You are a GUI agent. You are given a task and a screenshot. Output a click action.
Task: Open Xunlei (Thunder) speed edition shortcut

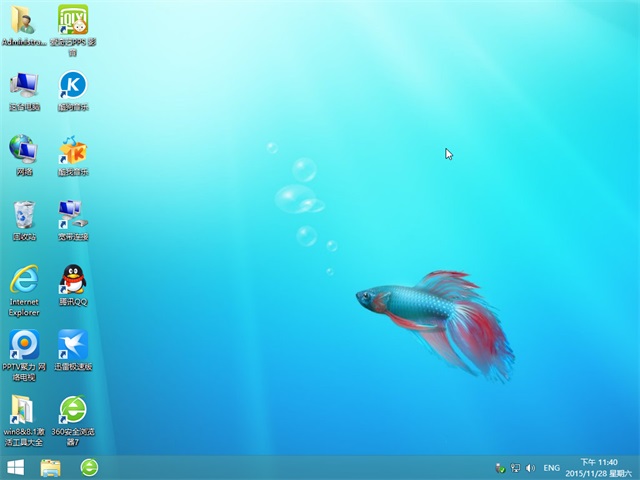tap(73, 345)
